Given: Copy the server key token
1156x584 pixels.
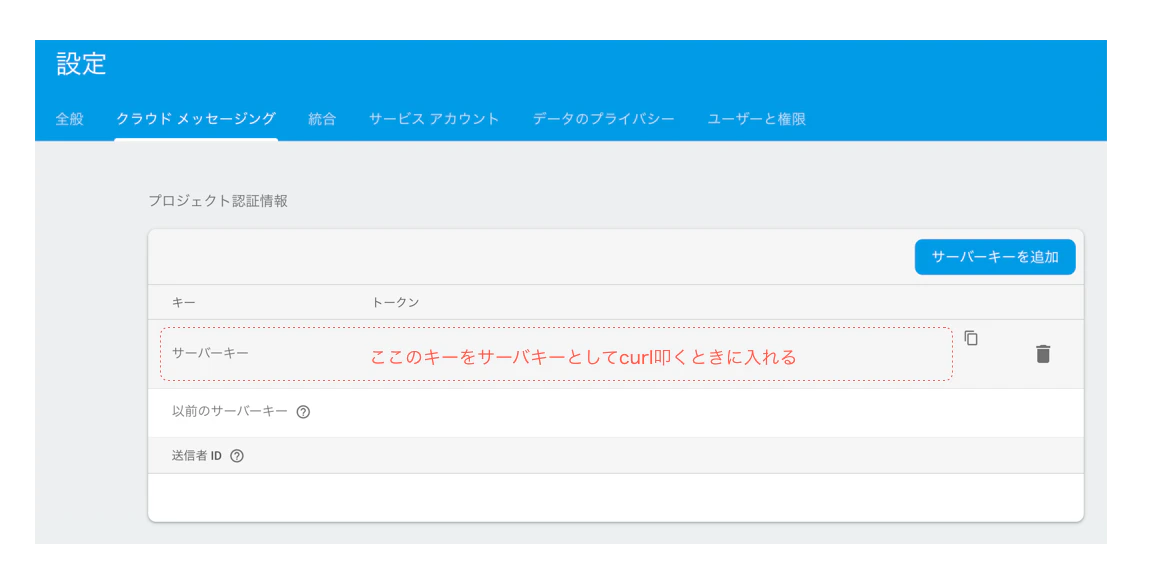Looking at the screenshot, I should coord(971,338).
